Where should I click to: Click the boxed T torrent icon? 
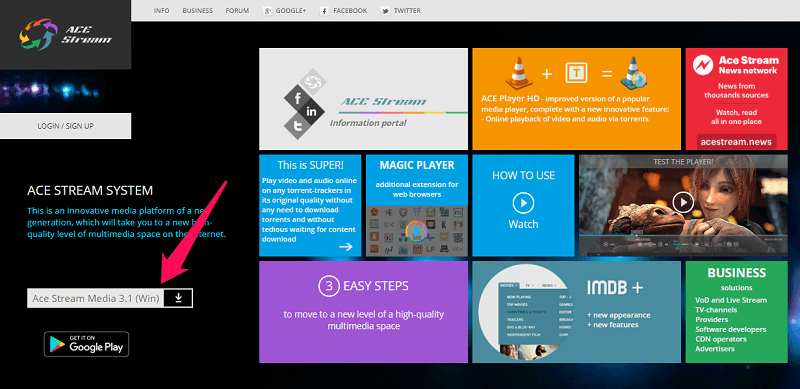[577, 74]
